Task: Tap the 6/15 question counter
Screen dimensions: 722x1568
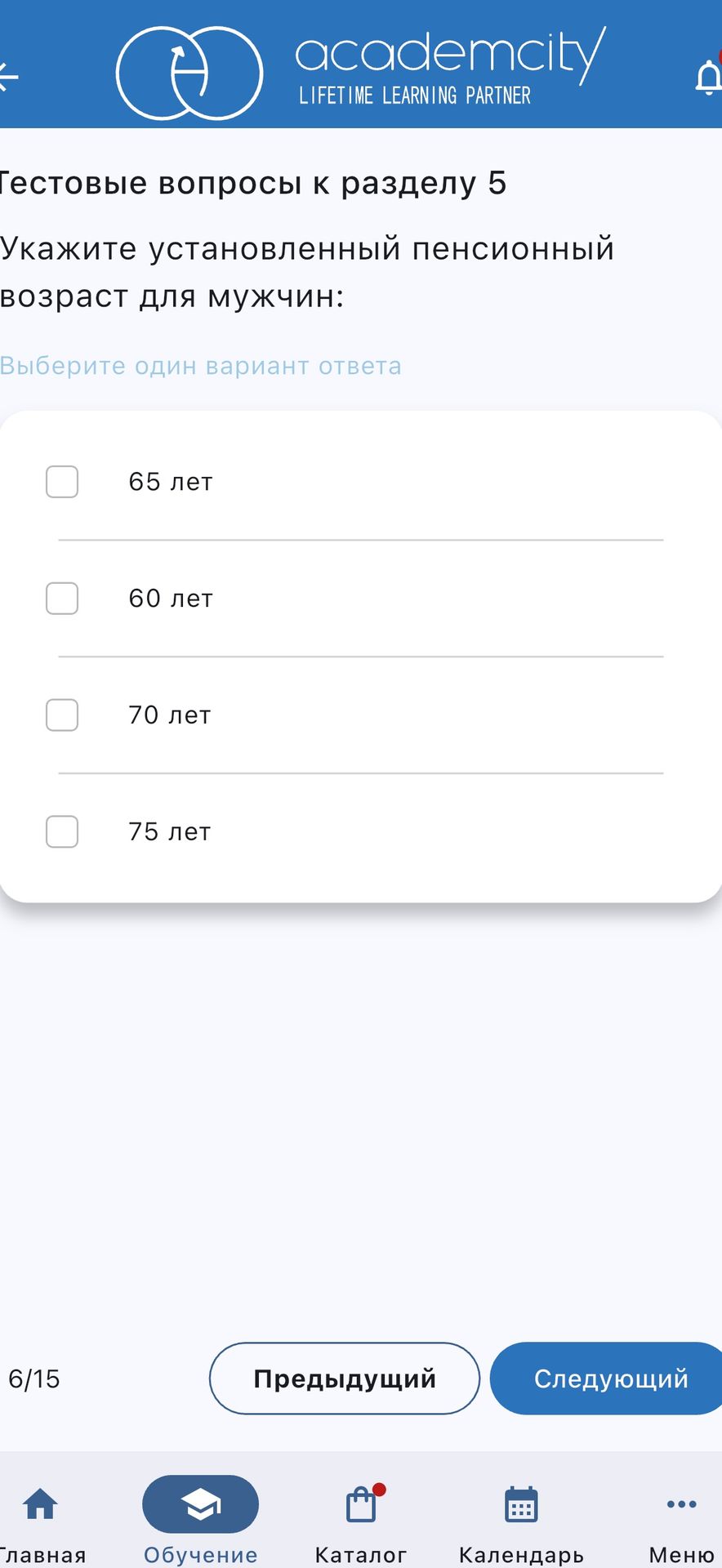Action: pyautogui.click(x=34, y=1379)
